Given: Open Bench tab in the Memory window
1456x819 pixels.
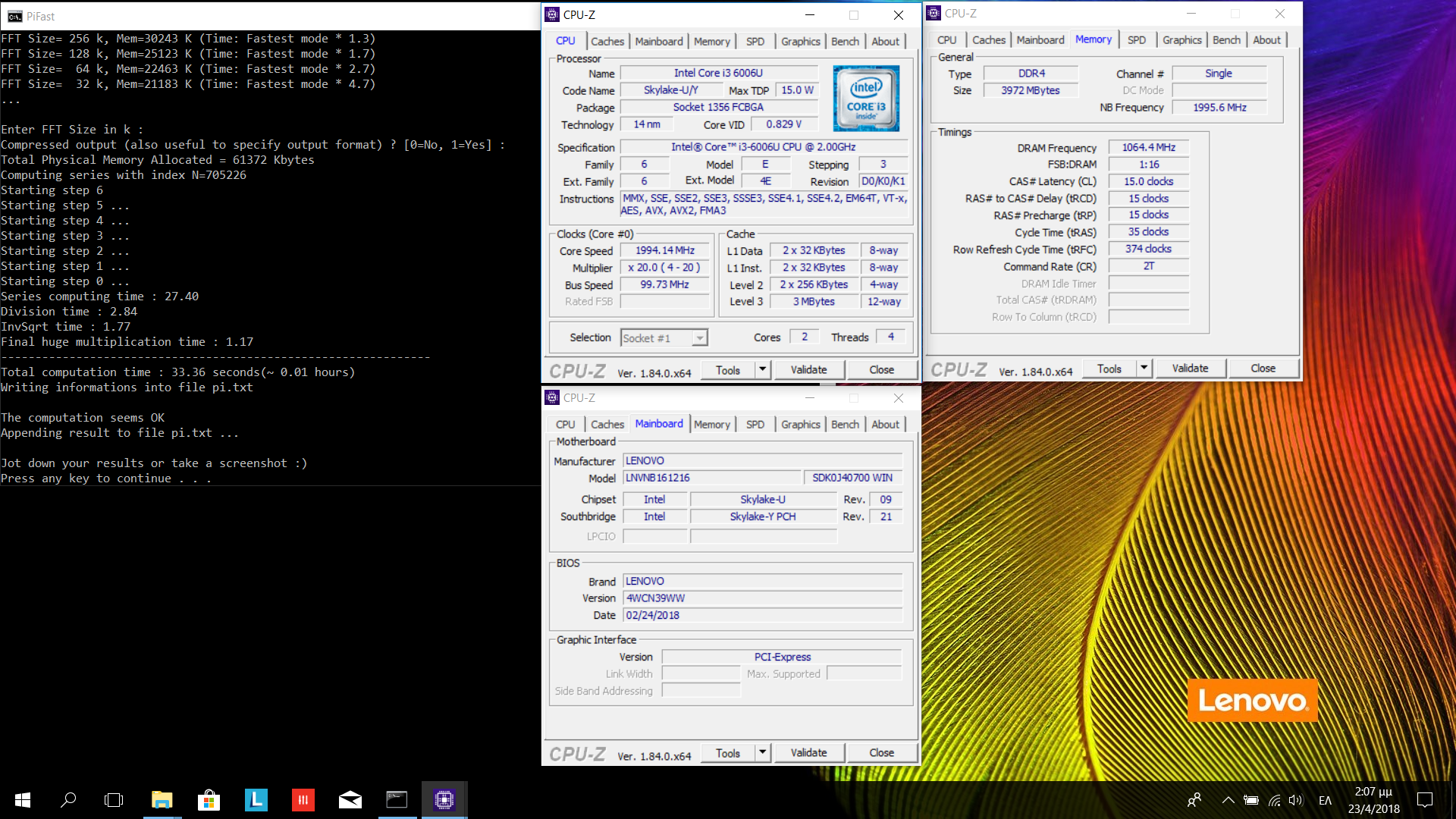Looking at the screenshot, I should [x=1227, y=40].
